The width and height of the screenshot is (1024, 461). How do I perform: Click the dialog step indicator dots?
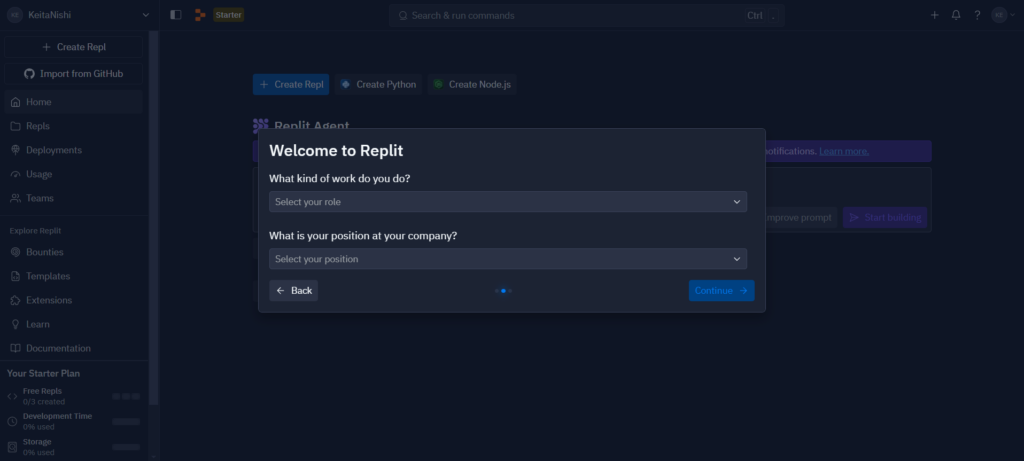pos(504,291)
